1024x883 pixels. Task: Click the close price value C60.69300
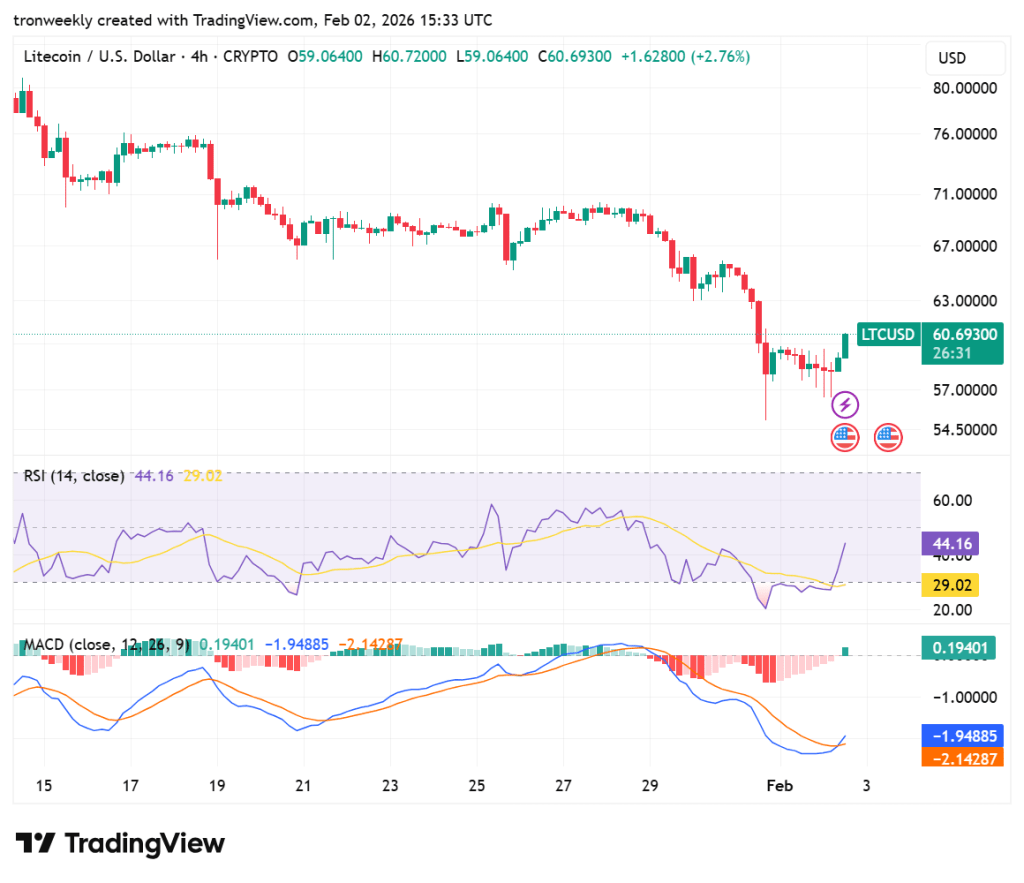(x=575, y=57)
